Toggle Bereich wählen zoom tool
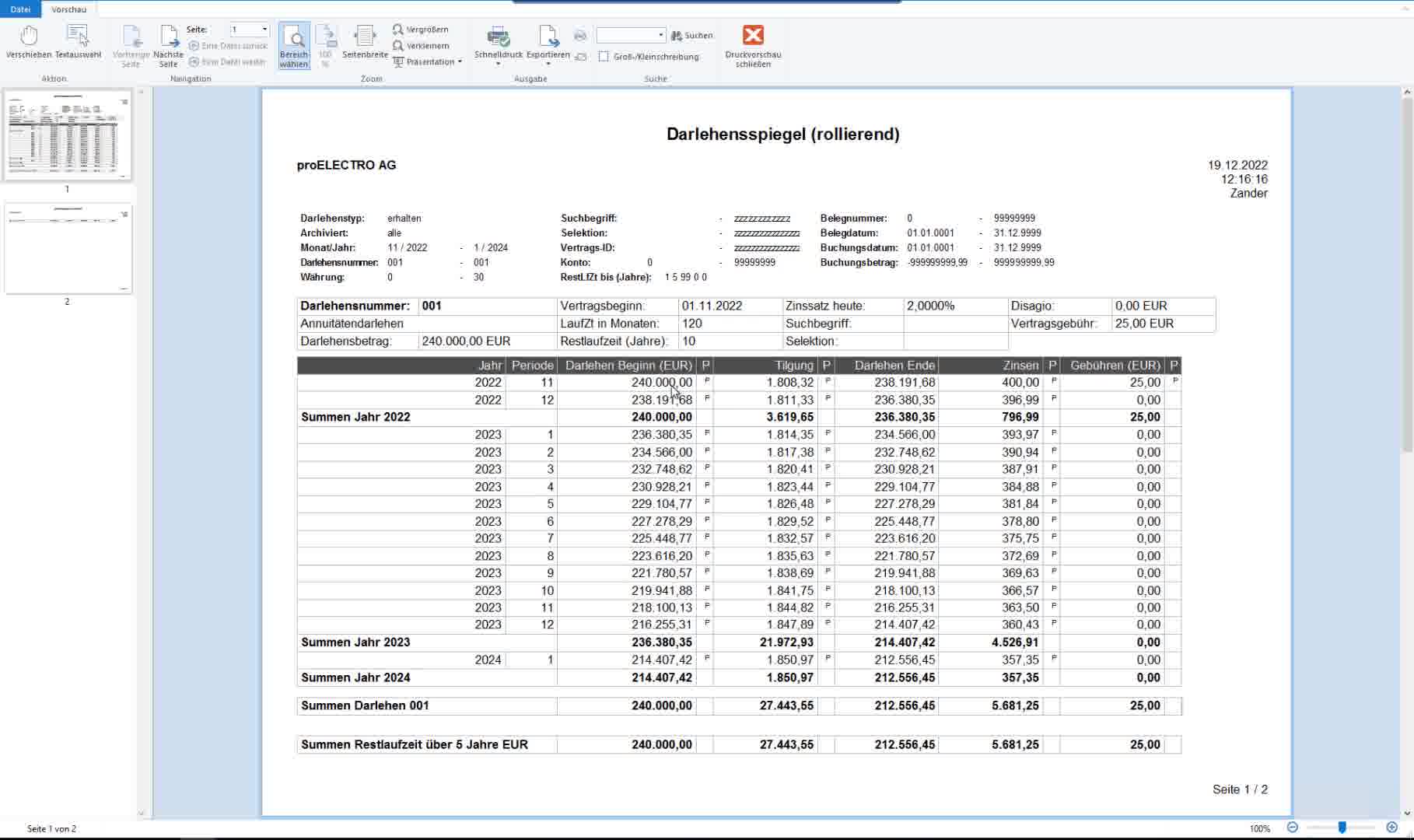The height and width of the screenshot is (840, 1414). tap(294, 46)
